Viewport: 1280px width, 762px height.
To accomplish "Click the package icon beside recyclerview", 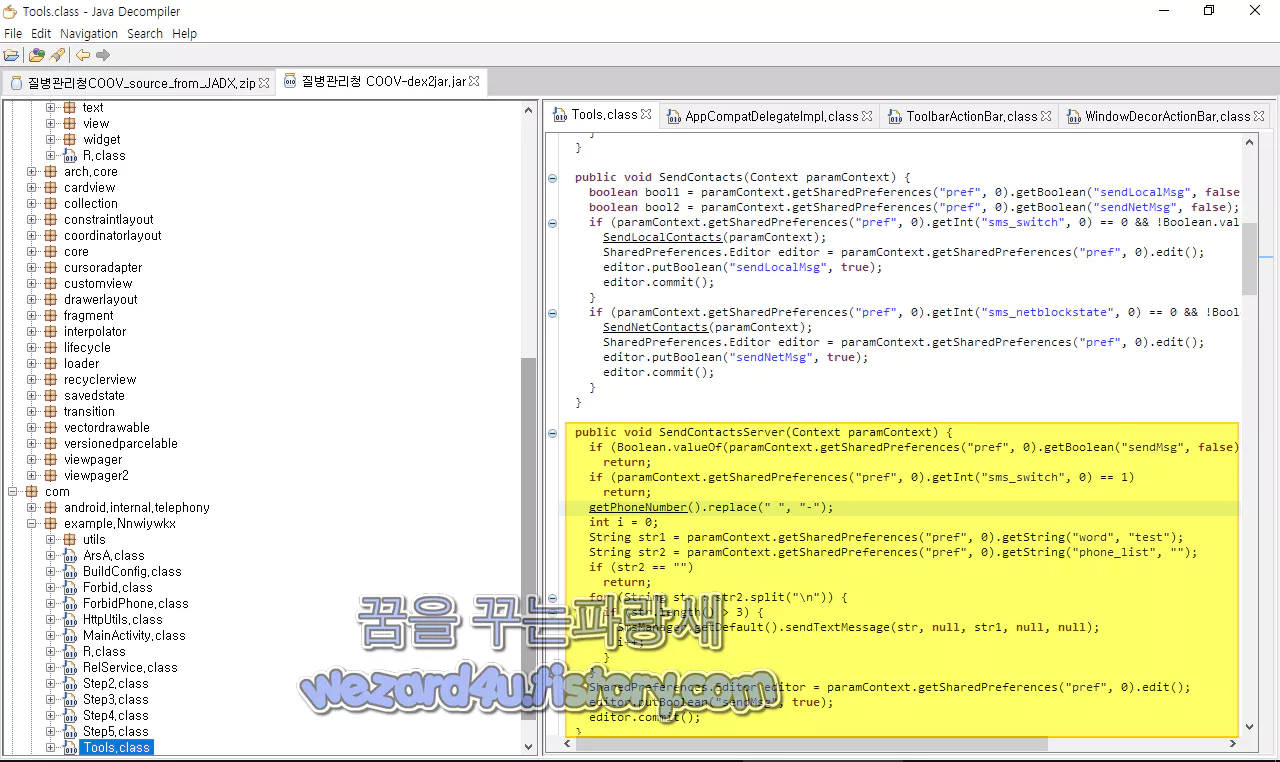I will pyautogui.click(x=51, y=380).
